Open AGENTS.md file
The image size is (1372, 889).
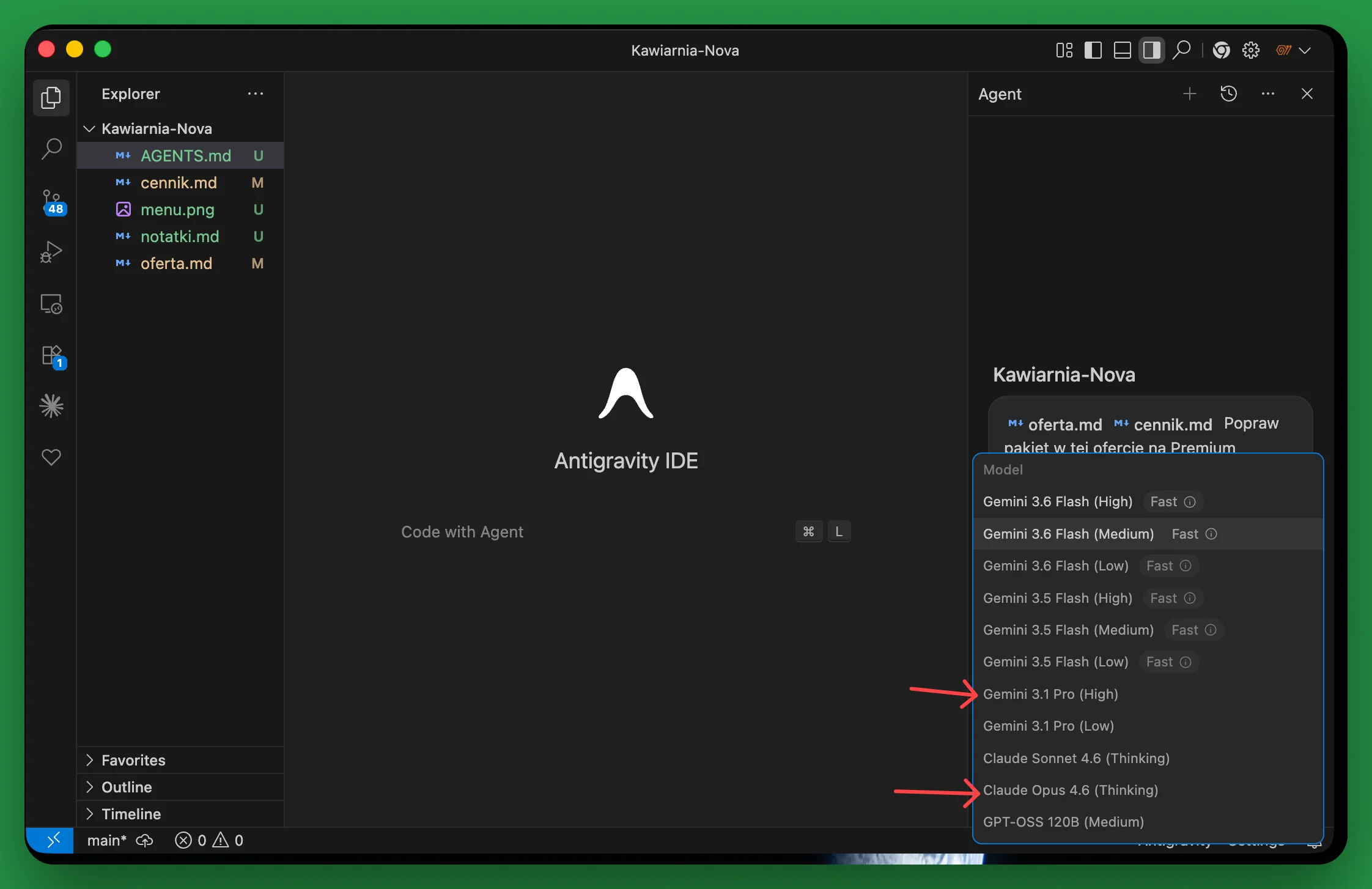point(180,155)
